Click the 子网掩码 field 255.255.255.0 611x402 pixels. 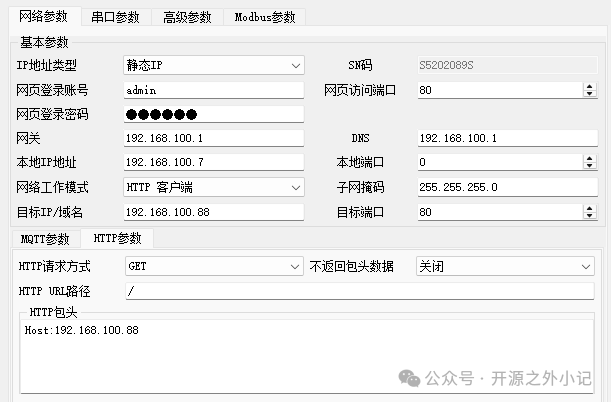tap(508, 187)
